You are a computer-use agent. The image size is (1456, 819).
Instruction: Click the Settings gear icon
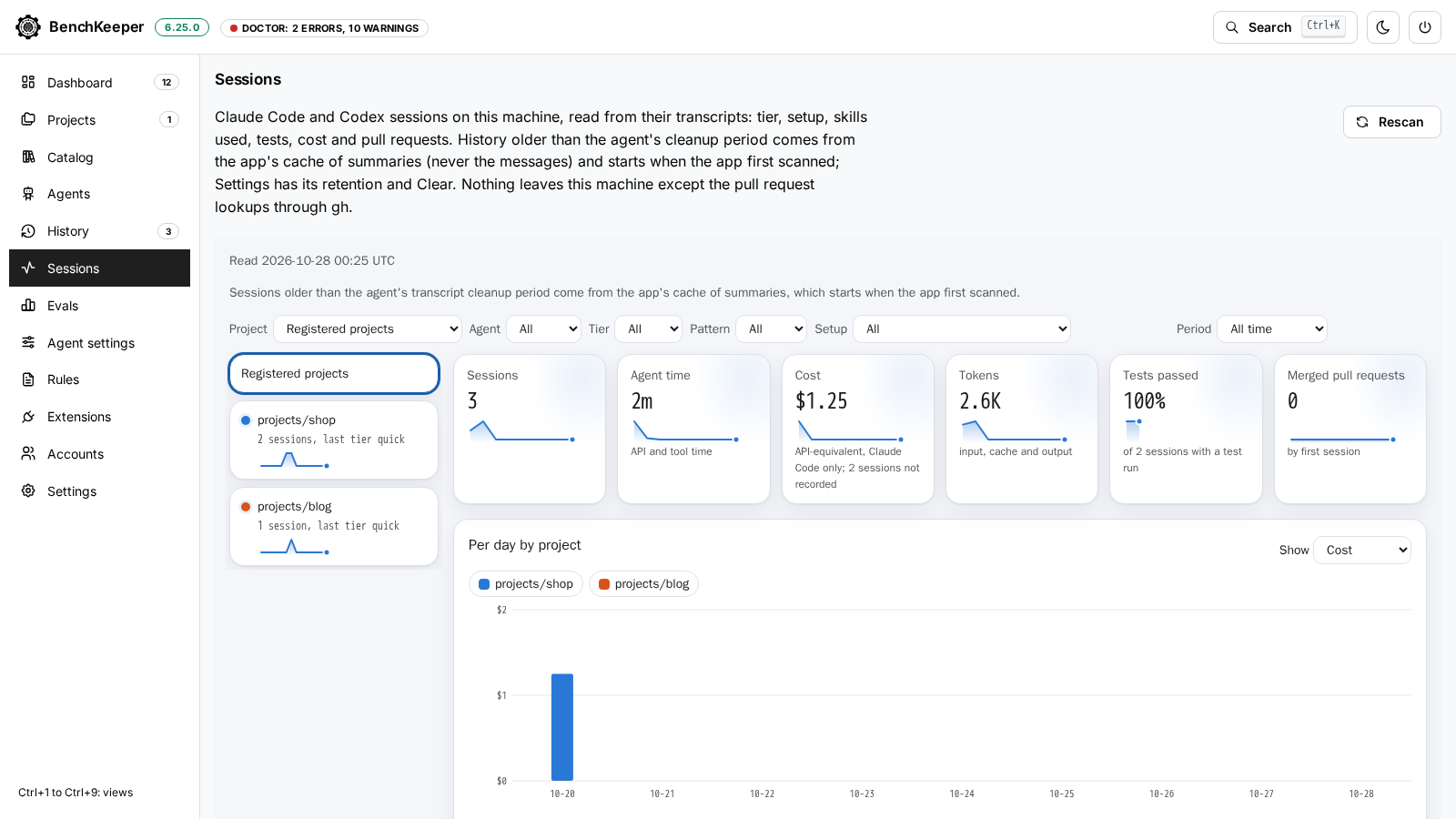coord(28,490)
